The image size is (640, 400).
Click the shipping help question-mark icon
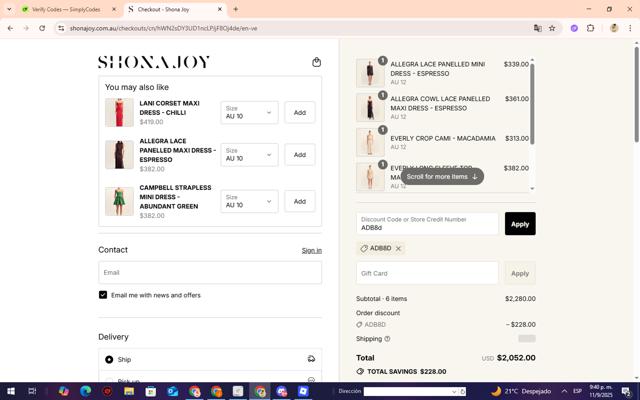(x=387, y=339)
